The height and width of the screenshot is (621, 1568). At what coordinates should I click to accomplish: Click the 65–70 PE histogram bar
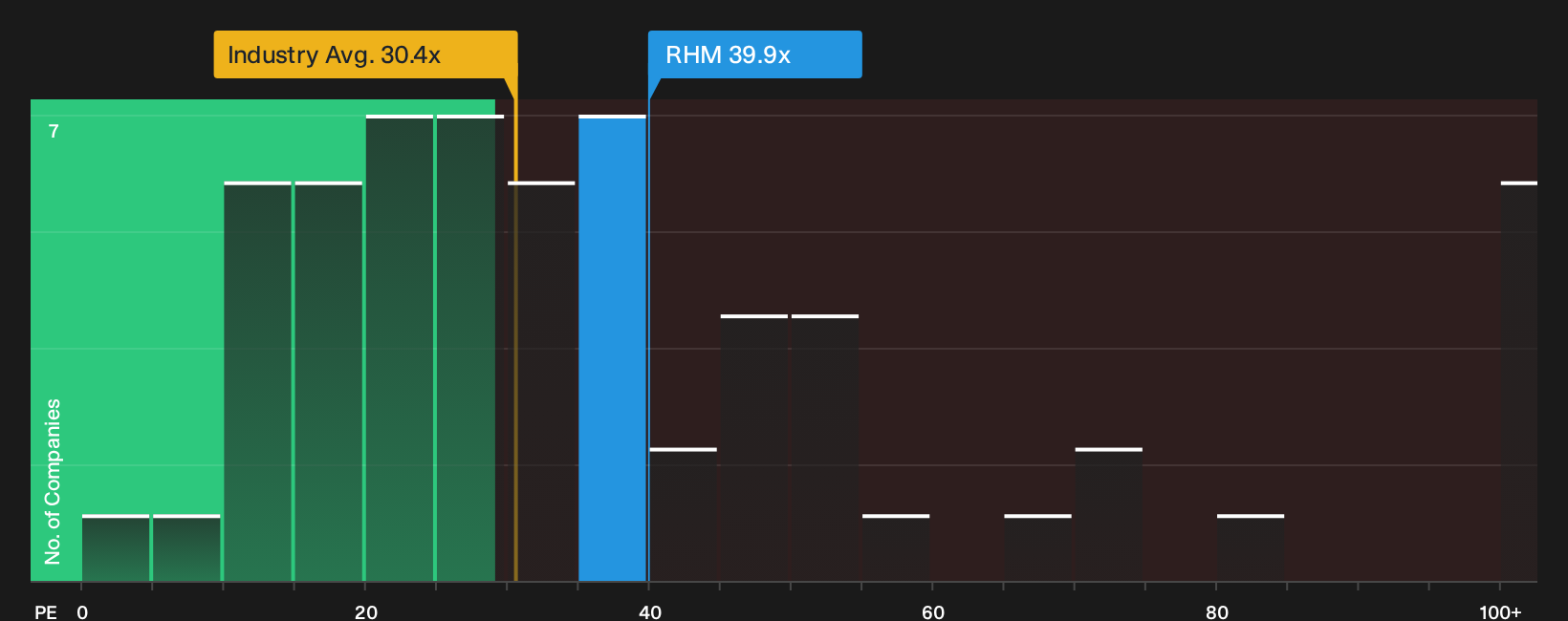1038,547
